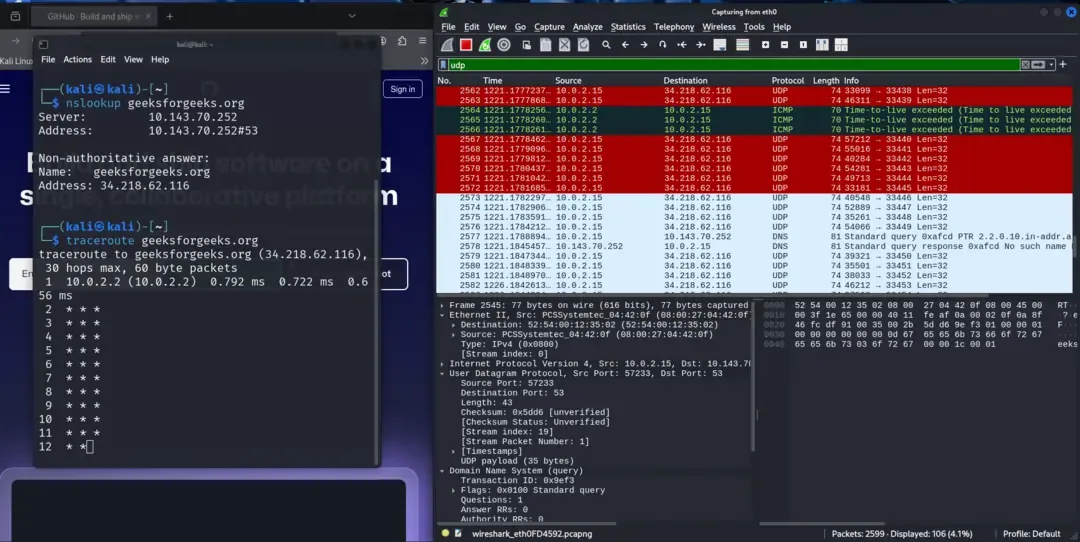Open the browser extensions puzzle icon
Image resolution: width=1080 pixels, height=542 pixels.
[402, 41]
